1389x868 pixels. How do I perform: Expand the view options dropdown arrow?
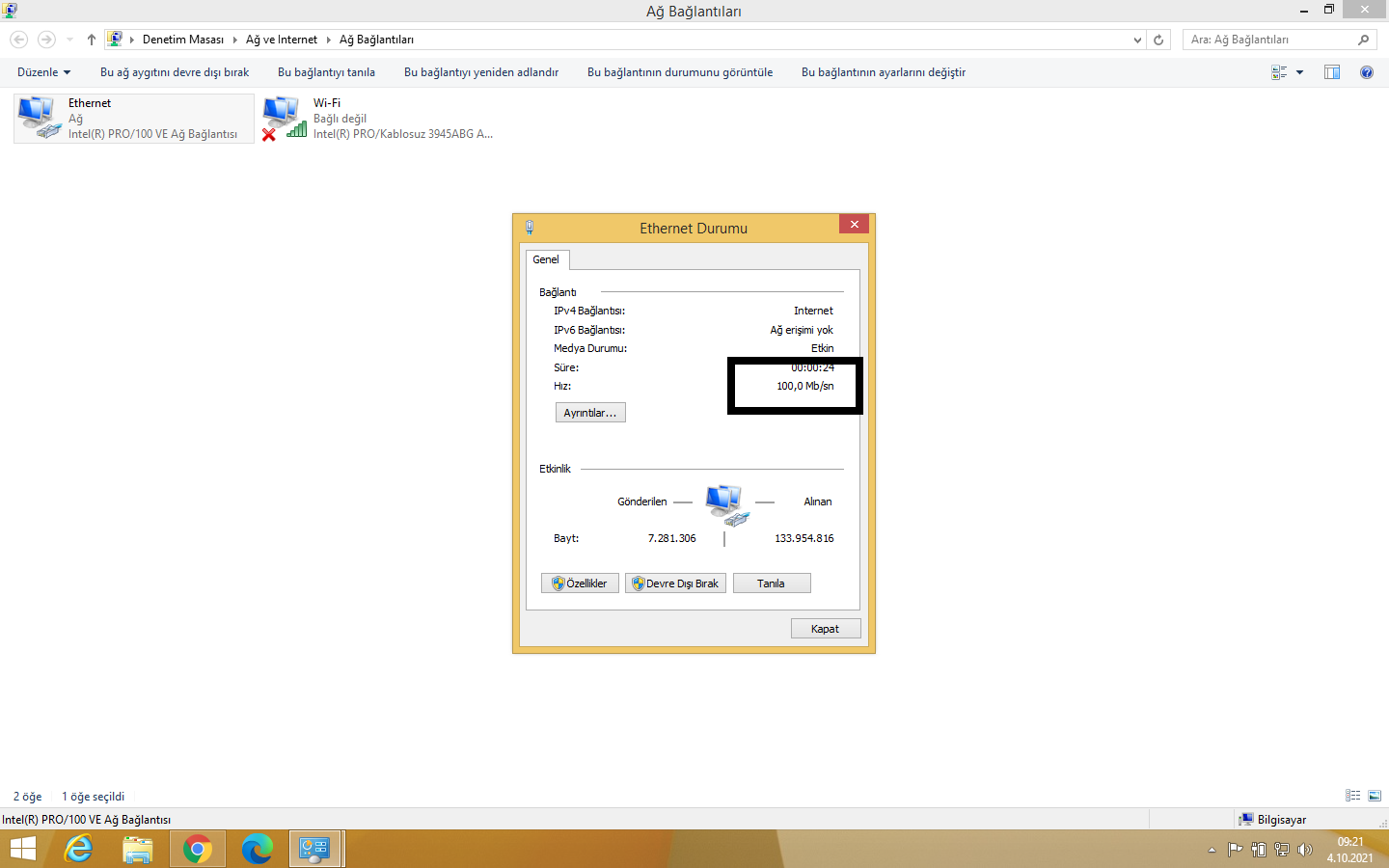[x=1299, y=72]
